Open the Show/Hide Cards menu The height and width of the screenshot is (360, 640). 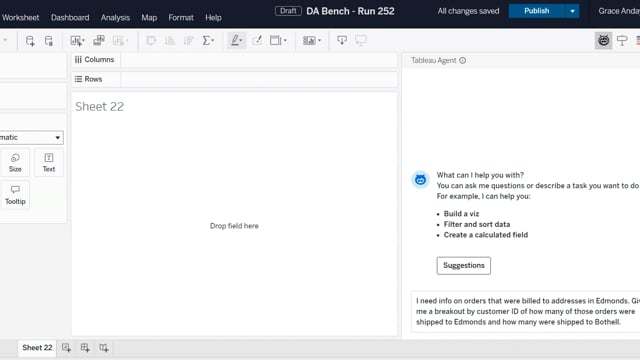click(x=312, y=40)
